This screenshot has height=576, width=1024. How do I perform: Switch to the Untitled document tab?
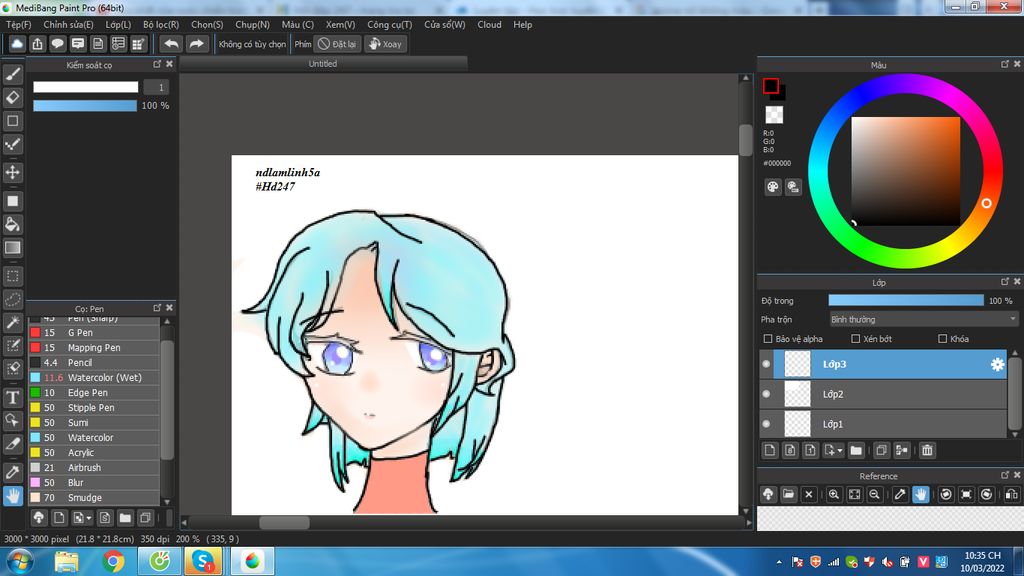pos(323,64)
